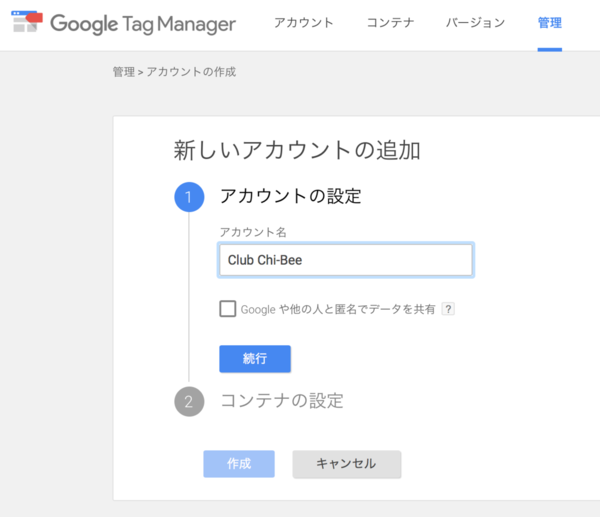The width and height of the screenshot is (600, 517).
Task: Click the 作成 button
Action: click(239, 464)
